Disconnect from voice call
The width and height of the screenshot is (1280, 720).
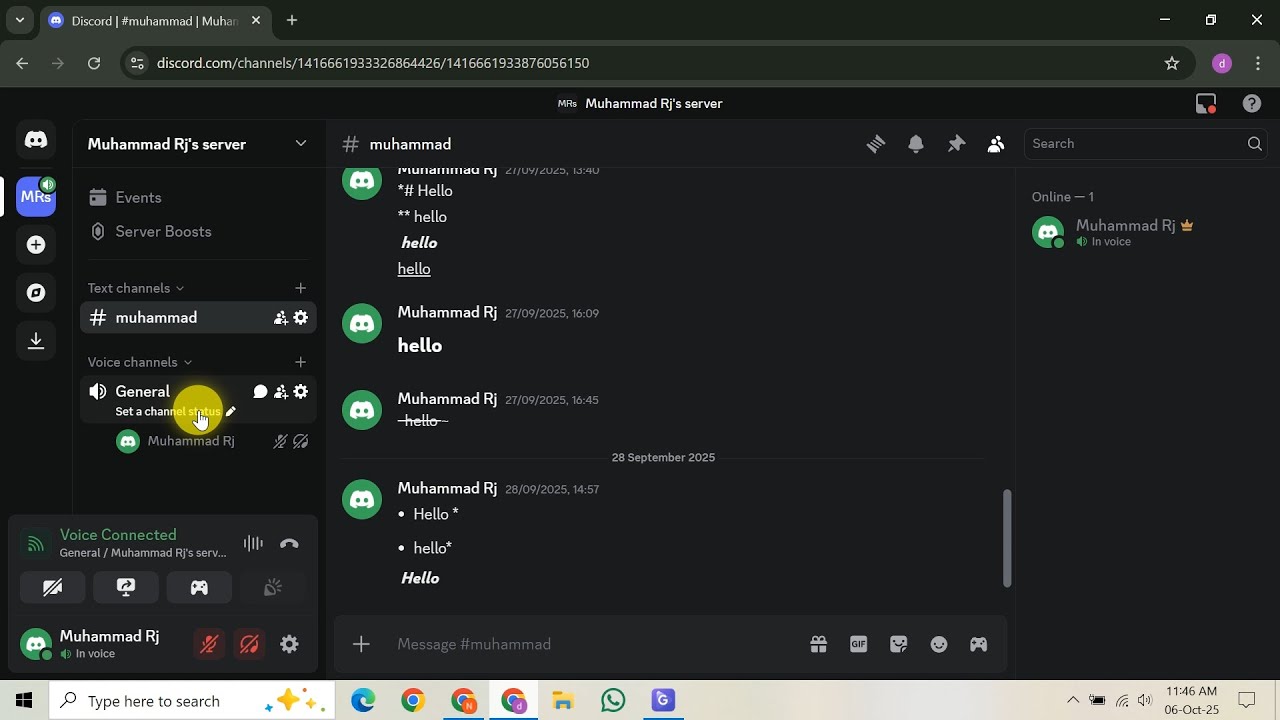(x=289, y=544)
